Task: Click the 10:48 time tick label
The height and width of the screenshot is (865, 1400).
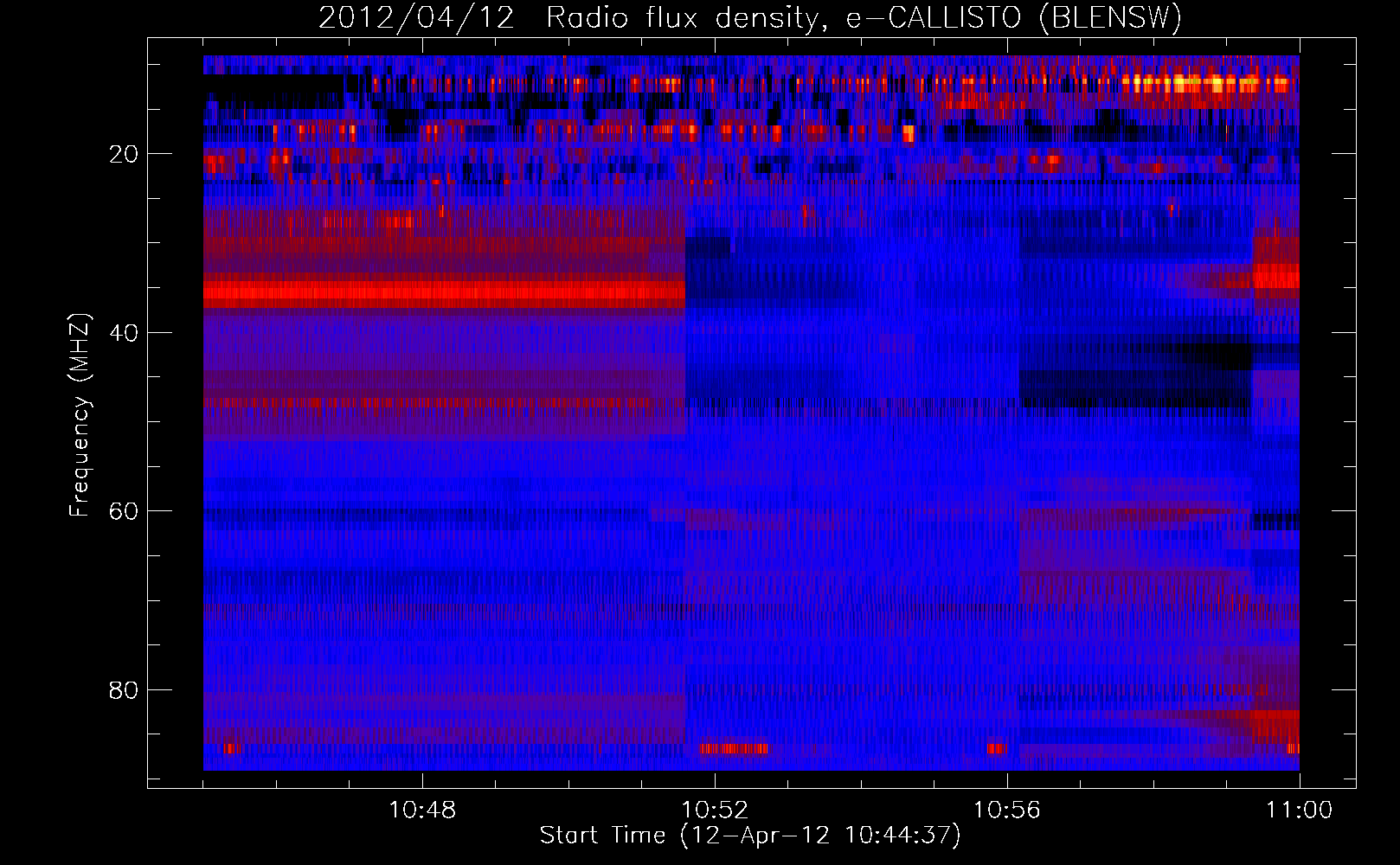Action: click(422, 810)
